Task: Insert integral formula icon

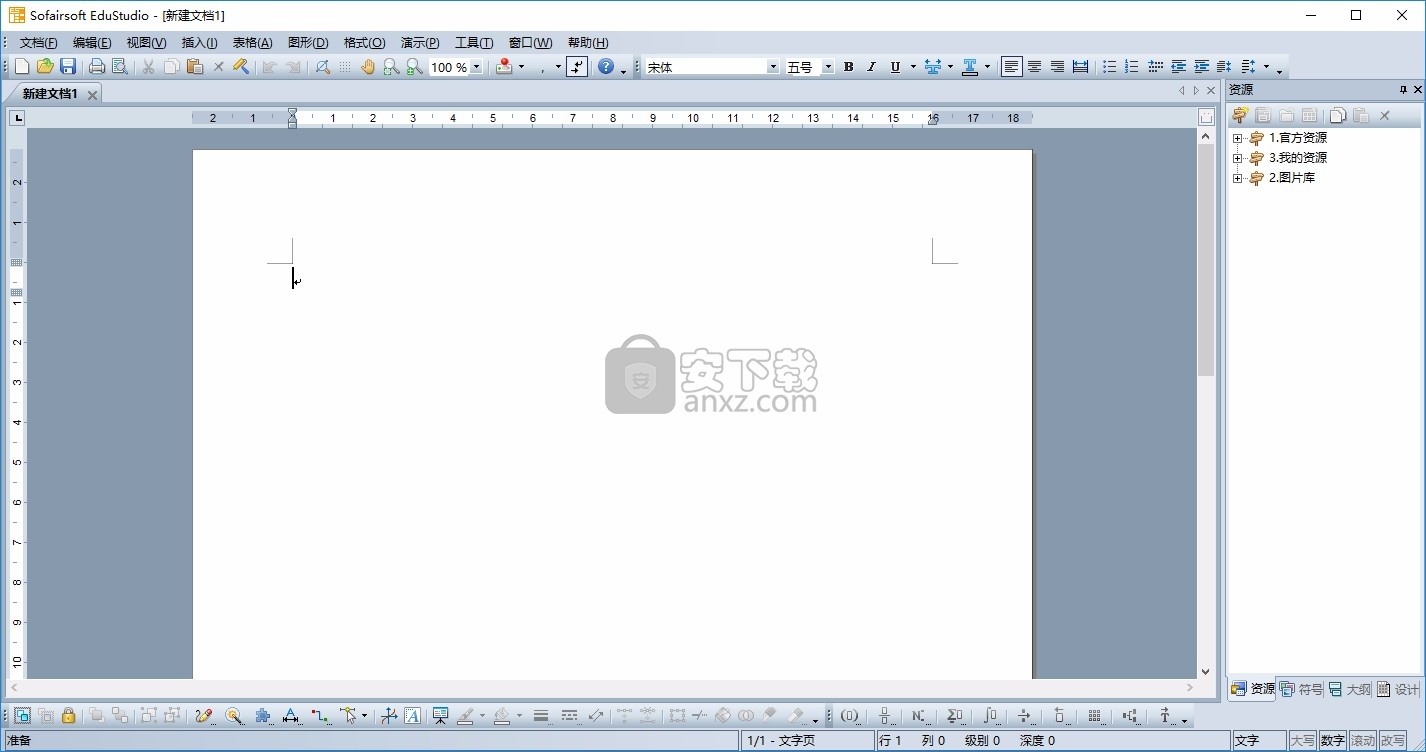Action: pyautogui.click(x=989, y=716)
